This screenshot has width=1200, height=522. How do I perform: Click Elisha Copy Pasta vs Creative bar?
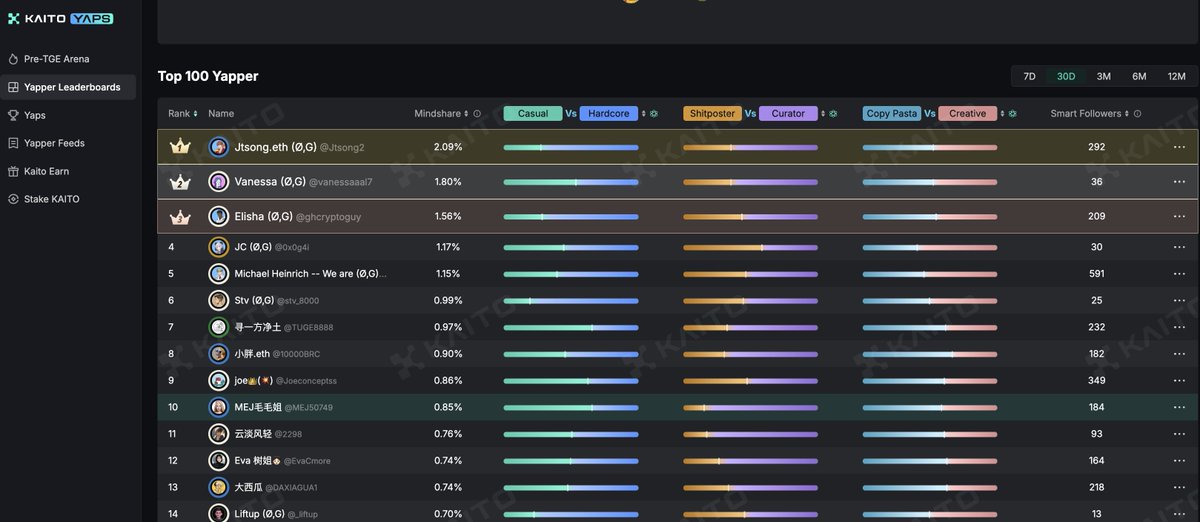930,216
